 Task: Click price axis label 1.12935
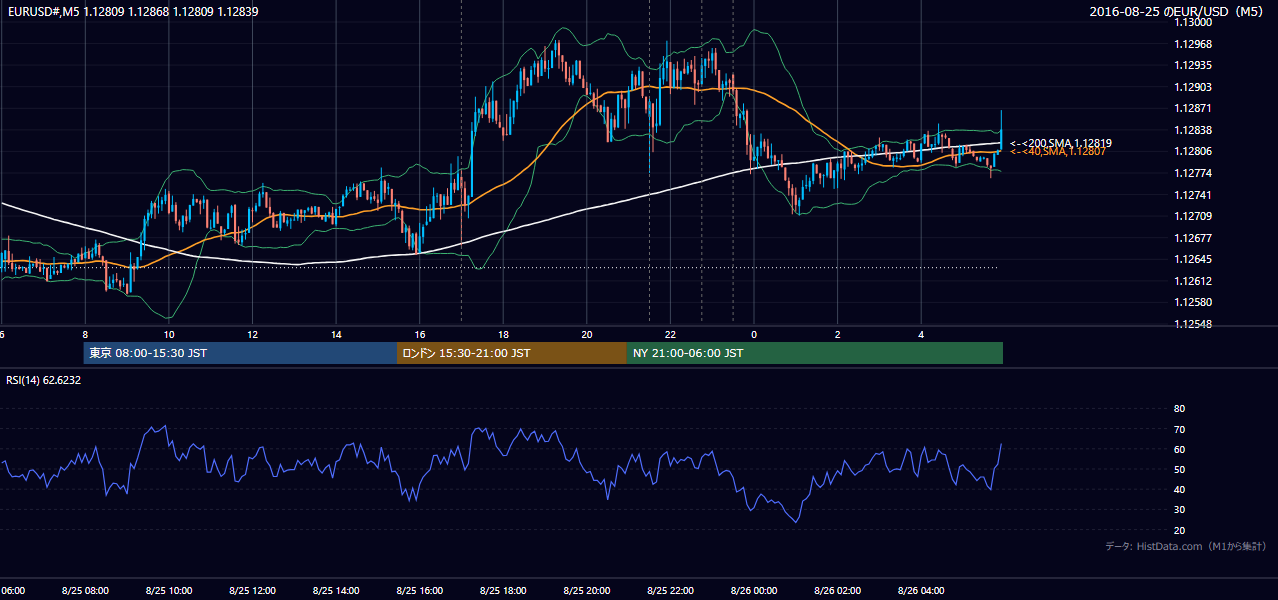coord(1193,65)
